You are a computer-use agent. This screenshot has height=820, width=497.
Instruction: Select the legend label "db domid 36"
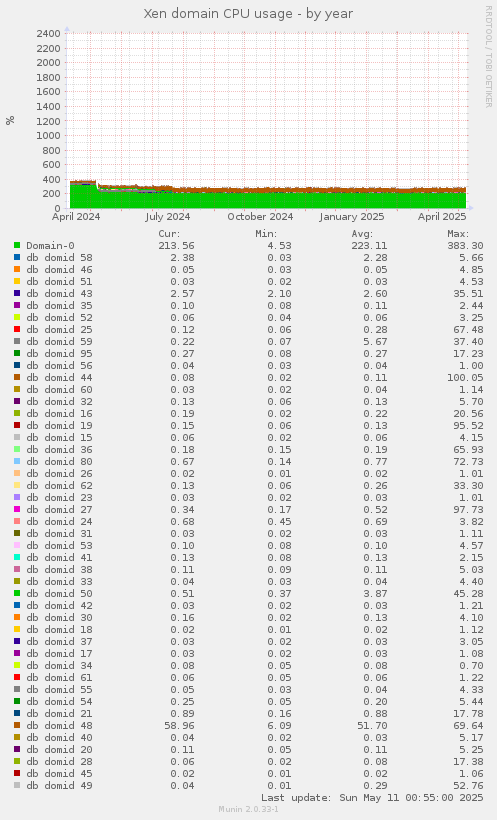pyautogui.click(x=59, y=450)
